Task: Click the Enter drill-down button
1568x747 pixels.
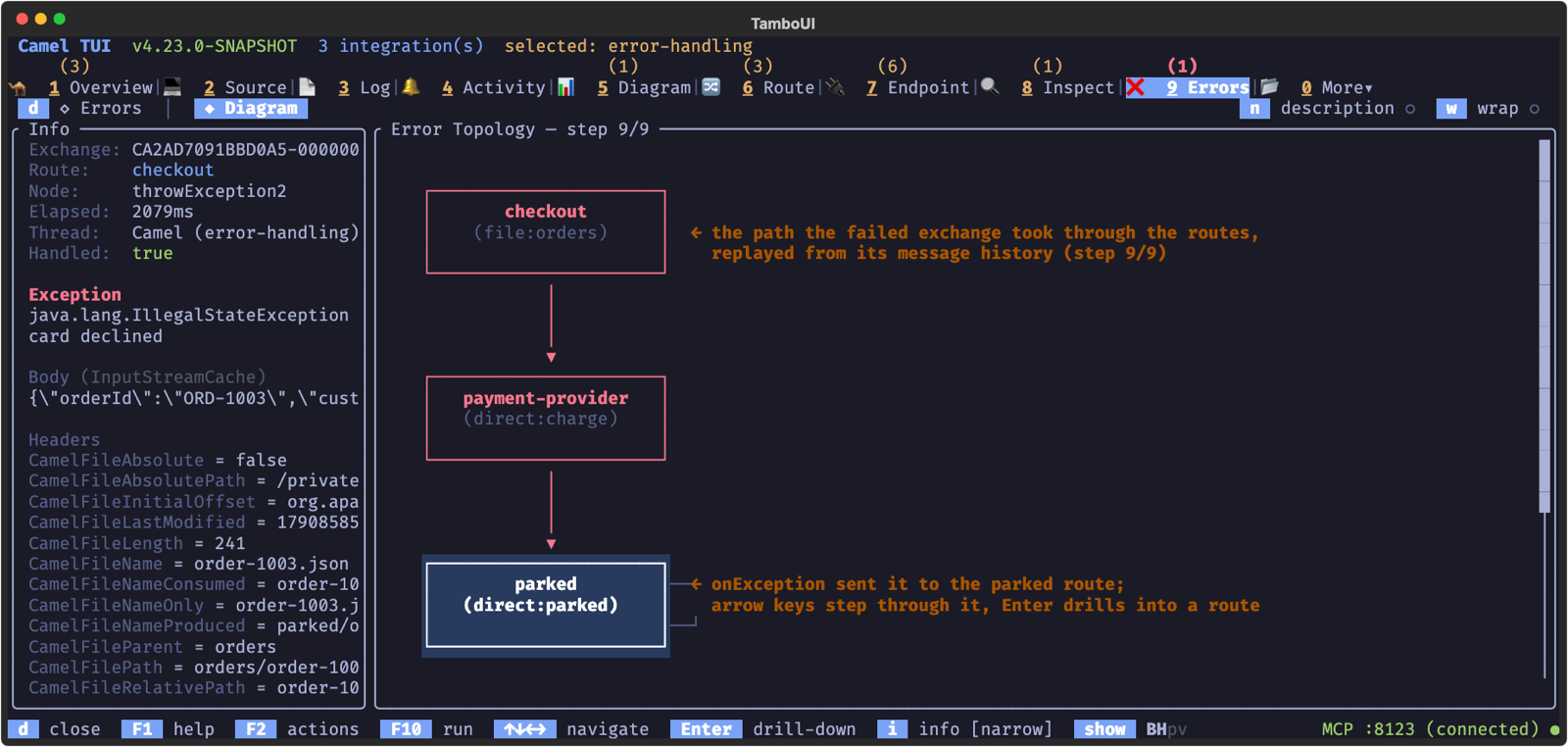Action: pyautogui.click(x=707, y=729)
